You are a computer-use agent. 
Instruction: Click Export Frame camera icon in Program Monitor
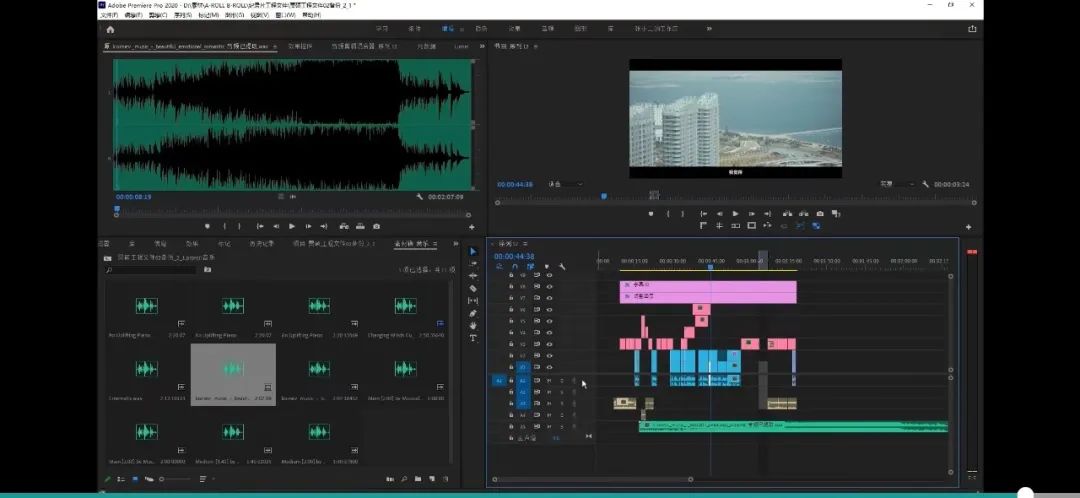[x=820, y=213]
